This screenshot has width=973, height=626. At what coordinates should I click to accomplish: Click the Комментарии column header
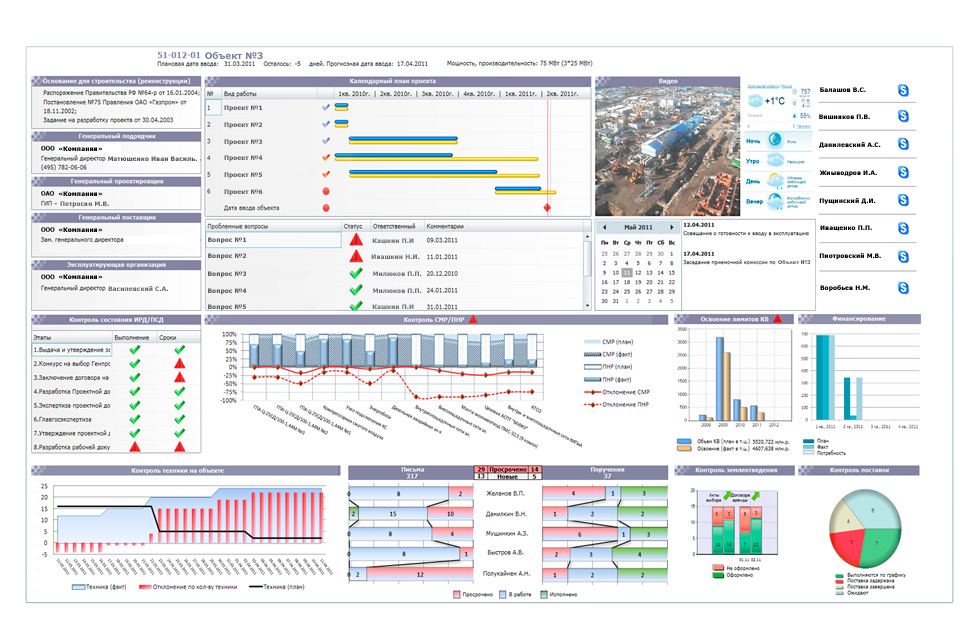click(445, 226)
